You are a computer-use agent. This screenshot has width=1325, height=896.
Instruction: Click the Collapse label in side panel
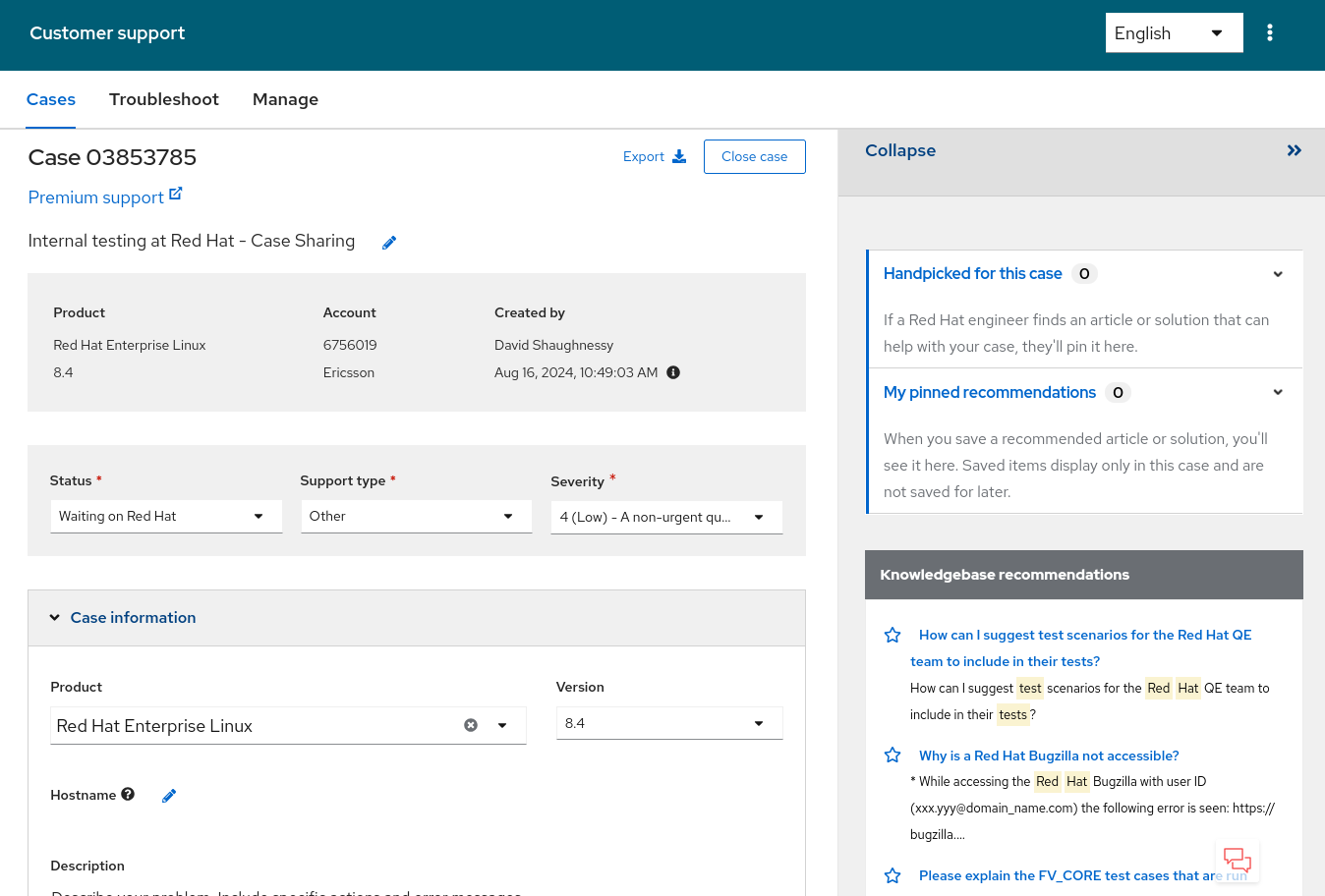click(x=900, y=150)
